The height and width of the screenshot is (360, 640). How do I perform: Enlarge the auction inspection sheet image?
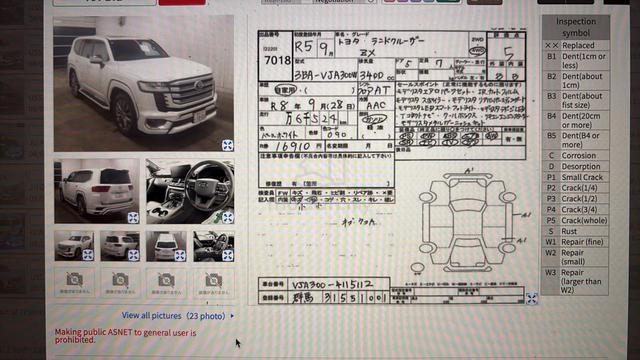click(x=531, y=299)
